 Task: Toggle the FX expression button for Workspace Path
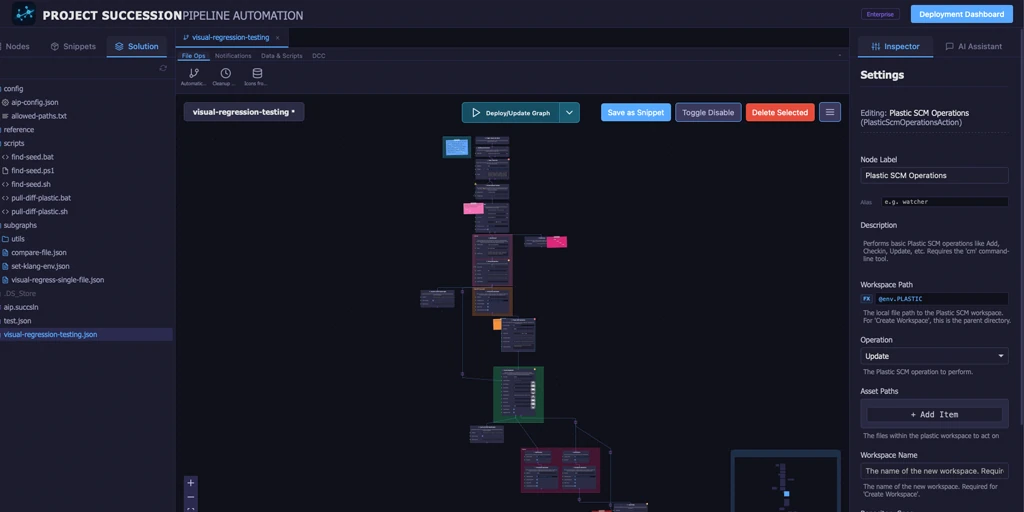[867, 298]
